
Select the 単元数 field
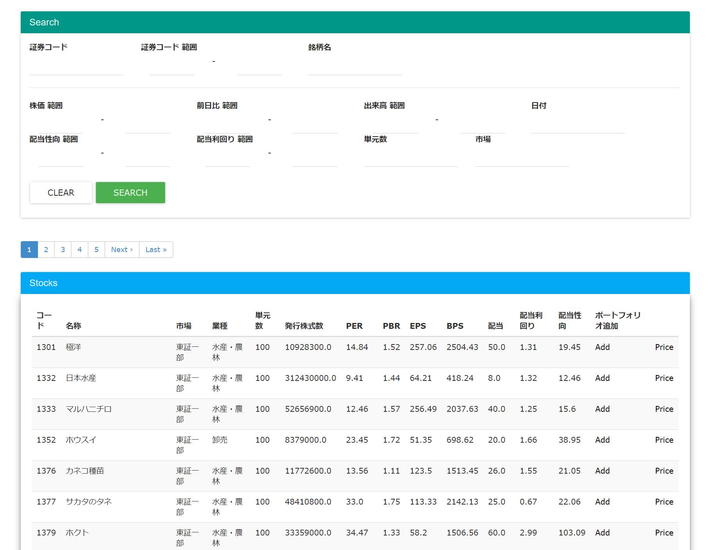[x=411, y=158]
